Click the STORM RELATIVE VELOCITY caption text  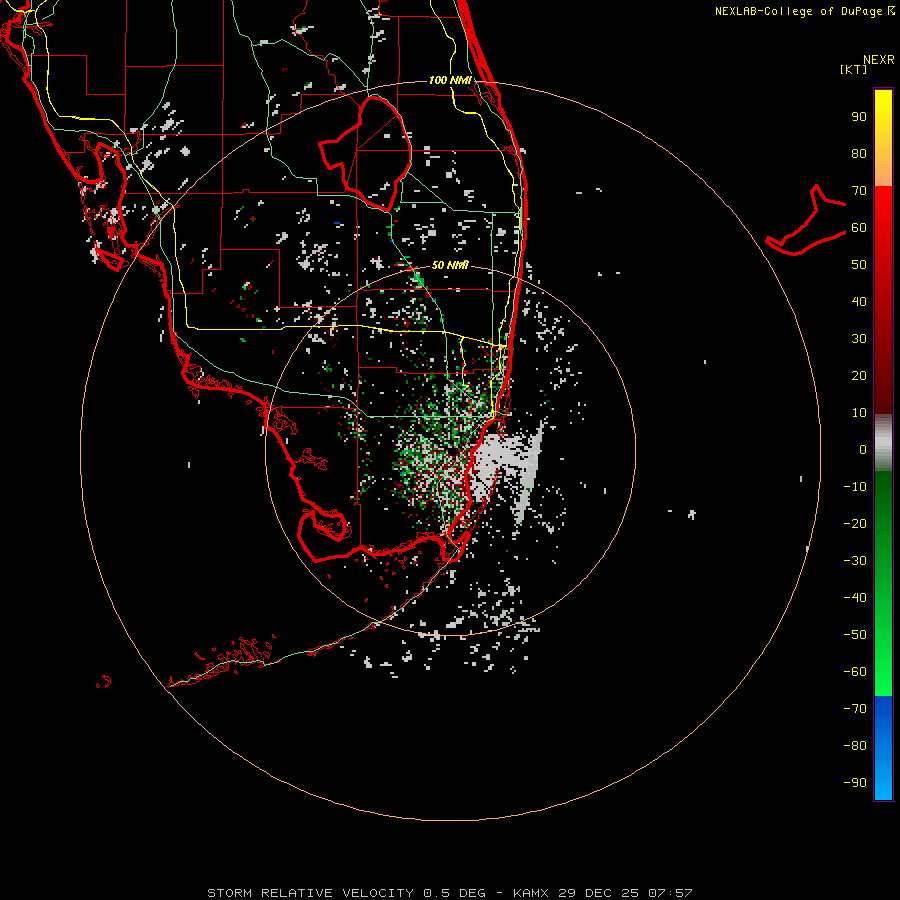pyautogui.click(x=310, y=893)
